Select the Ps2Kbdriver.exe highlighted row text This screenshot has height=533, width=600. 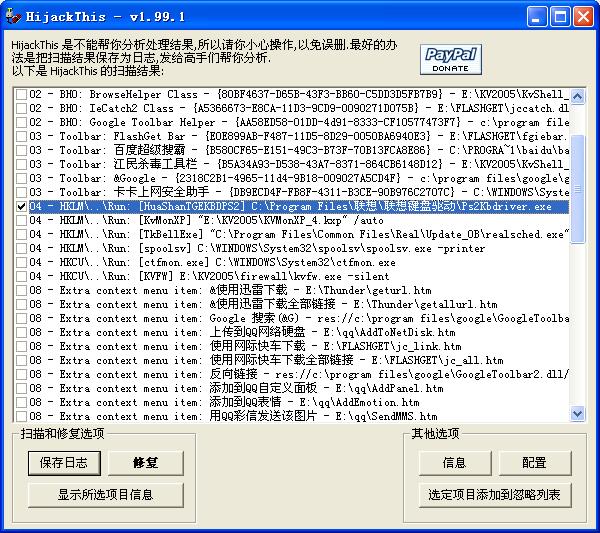coord(299,206)
